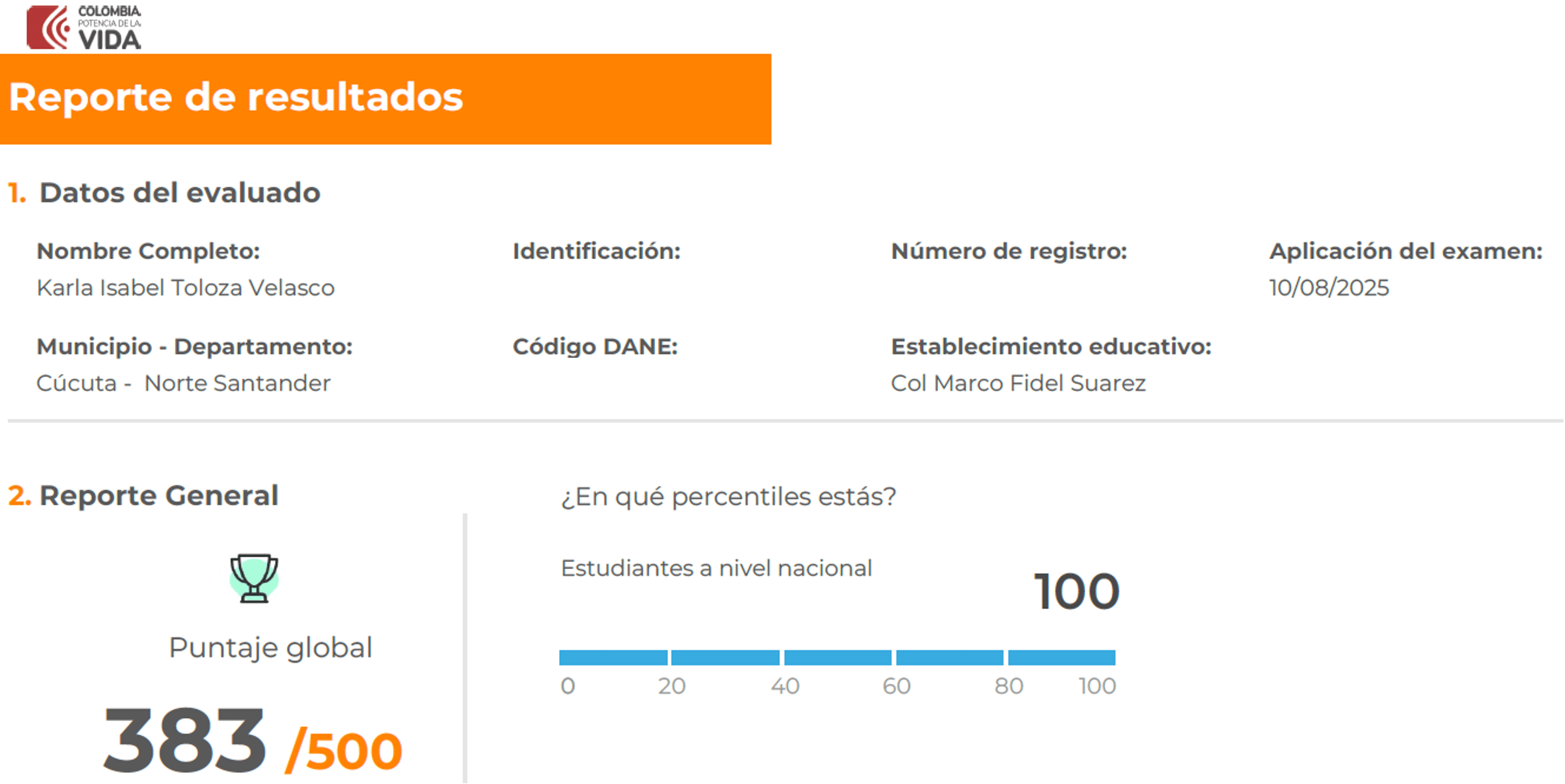Click the /500 maximum score text

[344, 751]
